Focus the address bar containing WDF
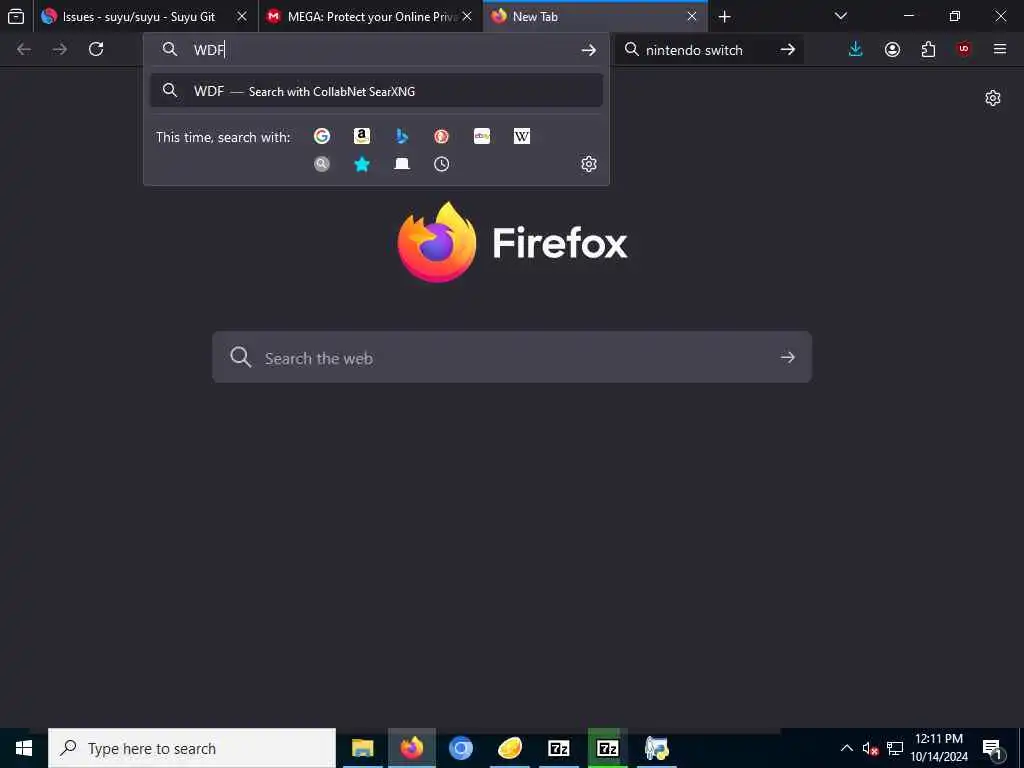 pos(376,50)
